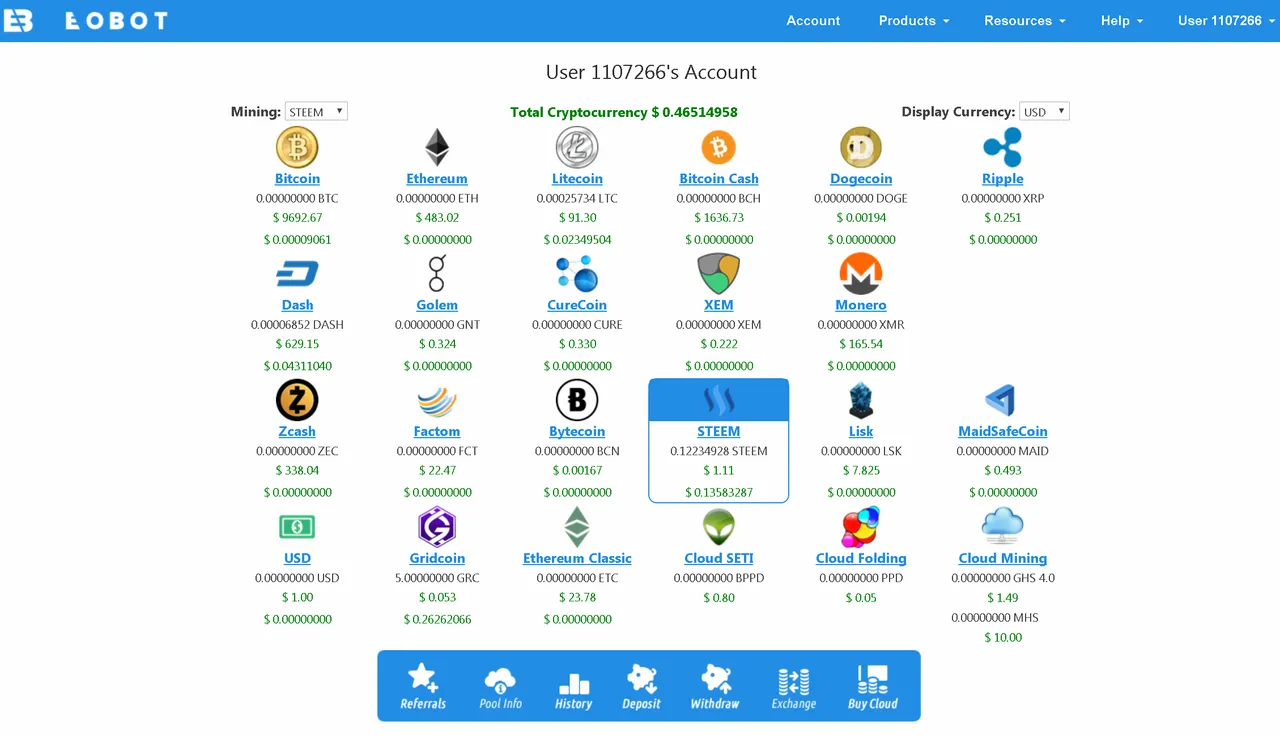Click the Golem logo icon
Image resolution: width=1280 pixels, height=737 pixels.
pyautogui.click(x=437, y=274)
